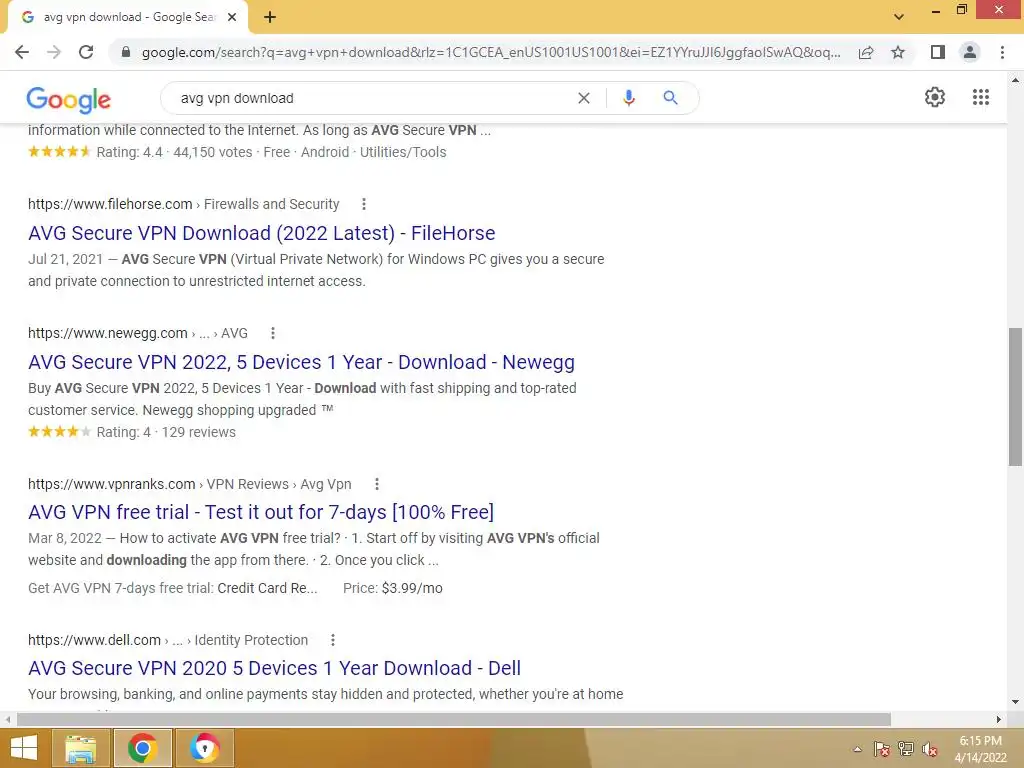Open the Chrome profile avatar
Image resolution: width=1024 pixels, height=768 pixels.
[970, 52]
